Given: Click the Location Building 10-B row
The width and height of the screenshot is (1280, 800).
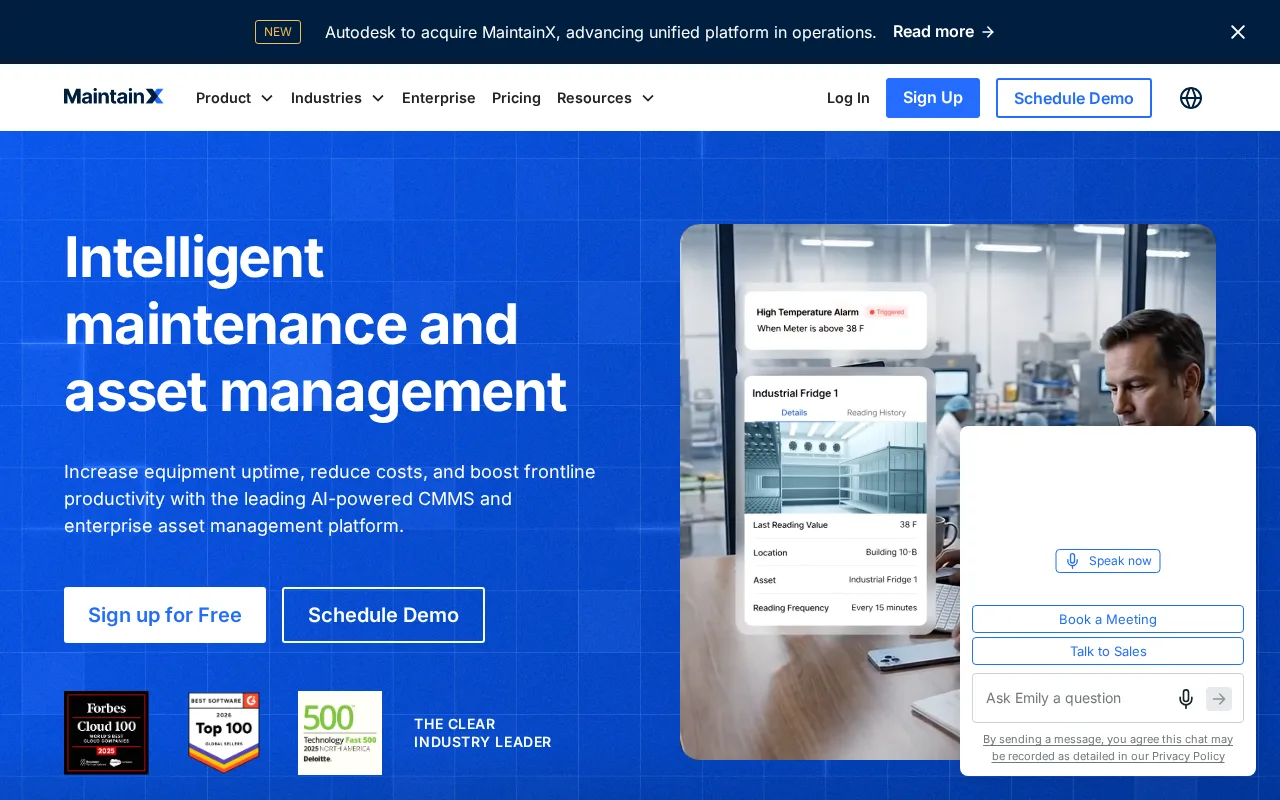Looking at the screenshot, I should [x=835, y=552].
